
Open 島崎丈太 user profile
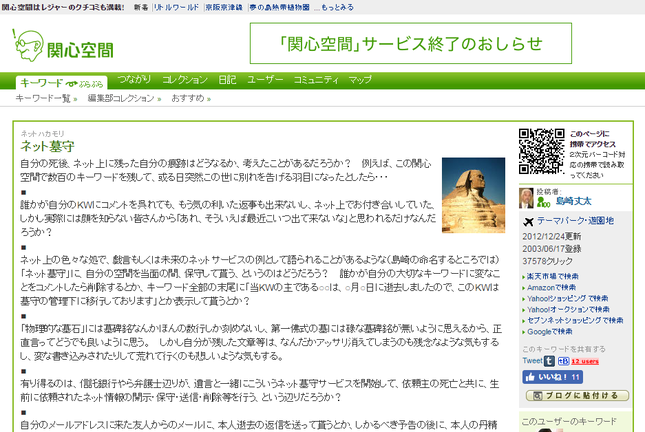coord(574,201)
